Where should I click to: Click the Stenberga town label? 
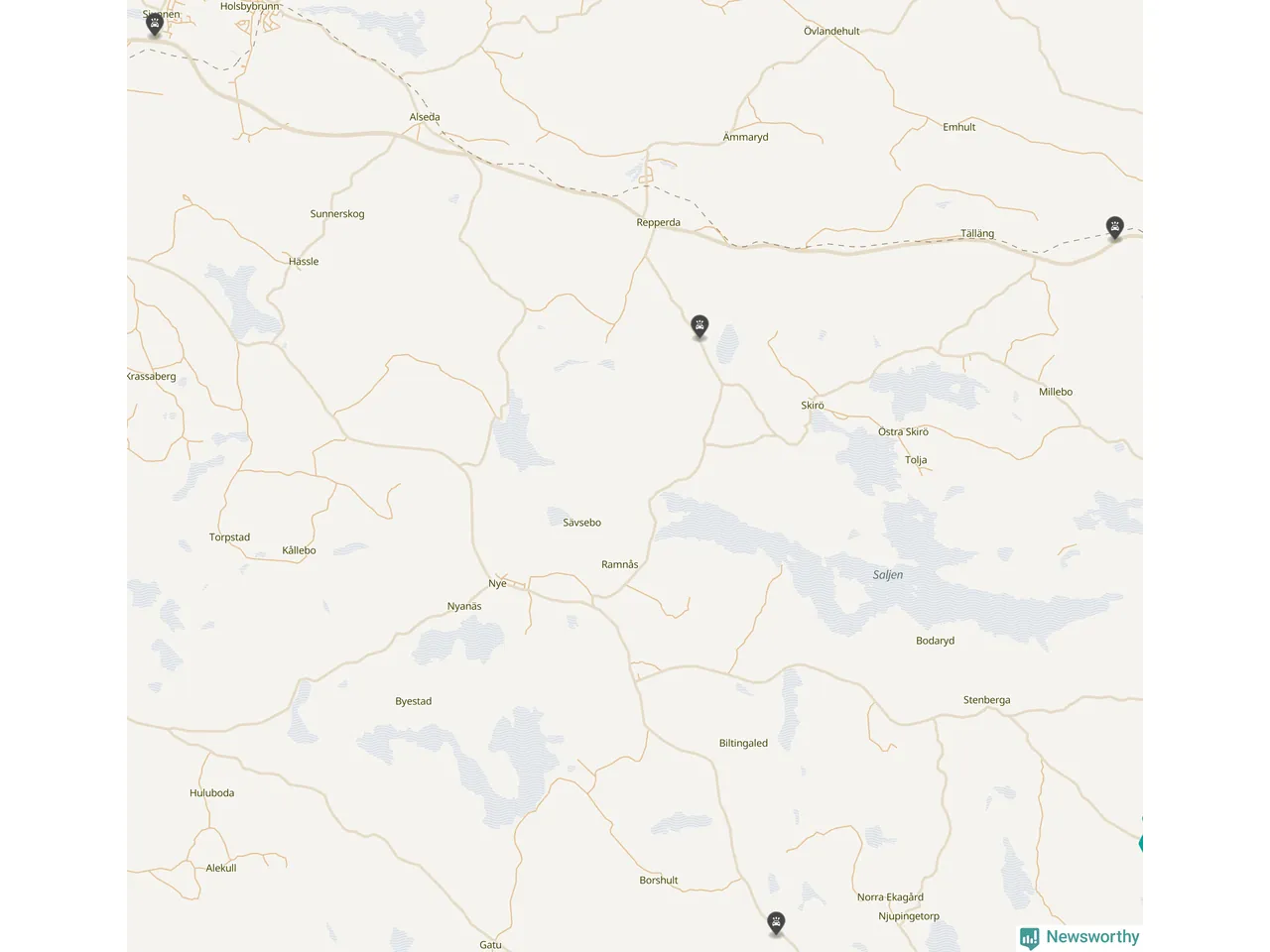pyautogui.click(x=986, y=700)
